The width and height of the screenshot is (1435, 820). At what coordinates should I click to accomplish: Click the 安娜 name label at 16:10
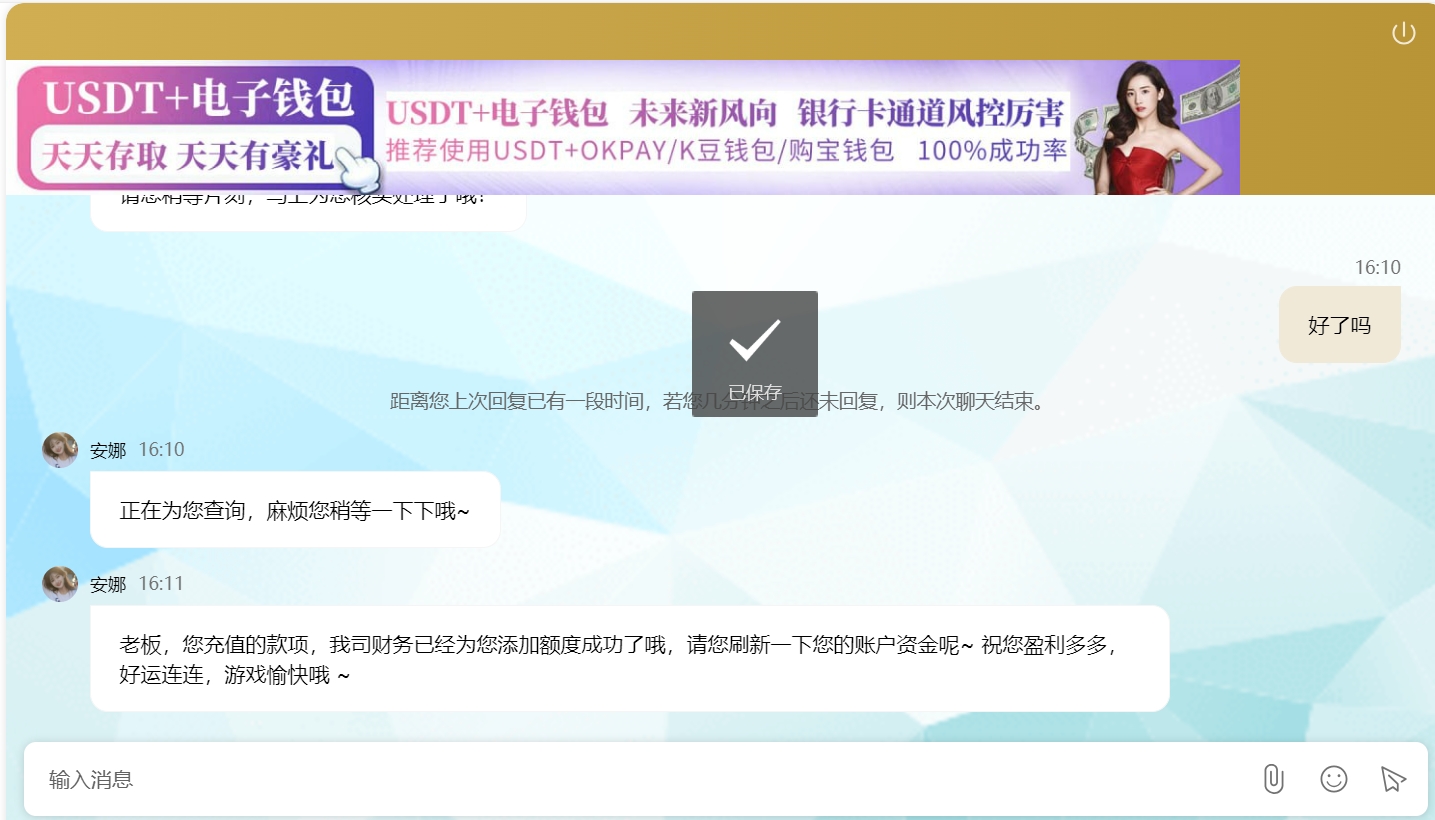[x=108, y=450]
